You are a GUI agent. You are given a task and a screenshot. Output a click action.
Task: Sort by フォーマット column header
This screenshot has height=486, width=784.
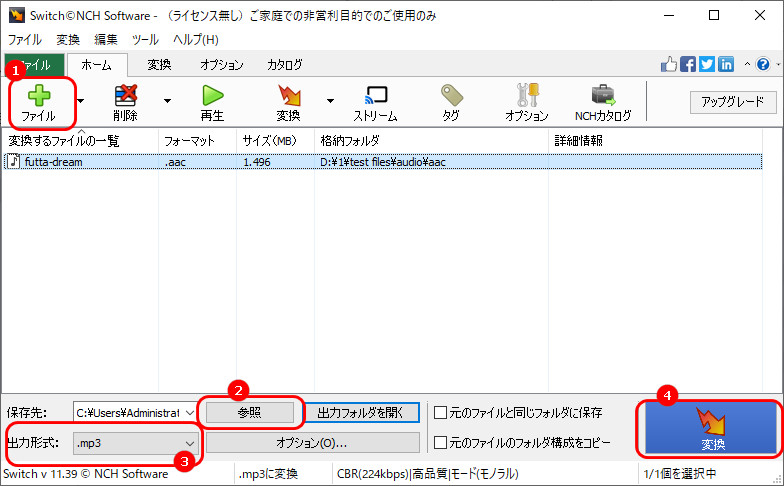click(197, 141)
